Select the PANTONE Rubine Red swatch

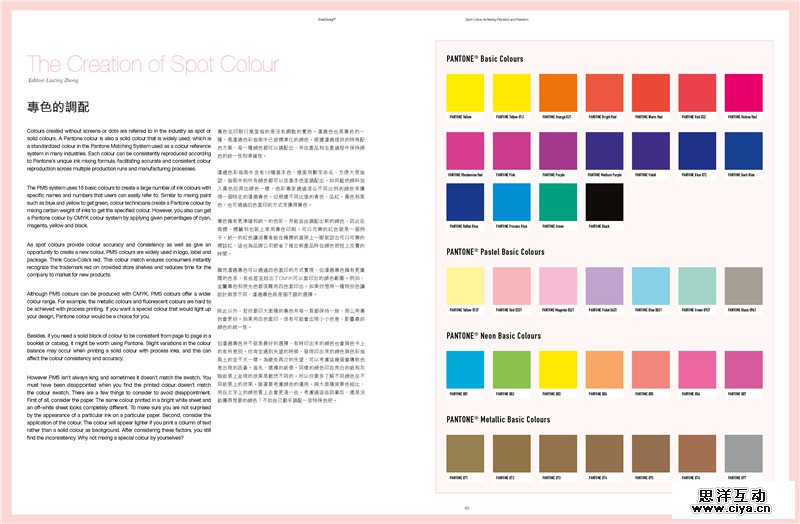point(741,93)
